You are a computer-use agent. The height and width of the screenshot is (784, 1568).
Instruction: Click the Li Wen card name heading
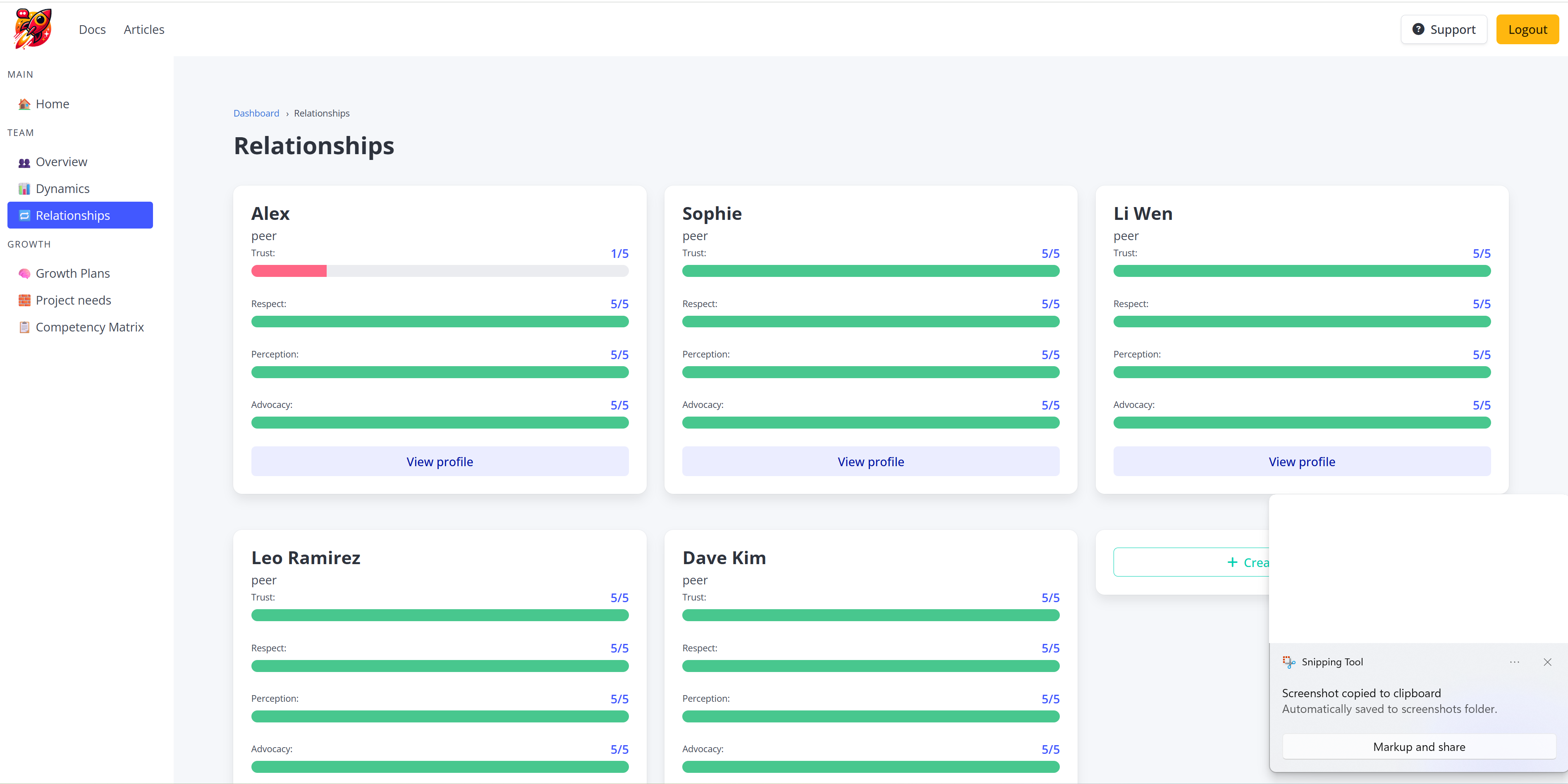[x=1143, y=214]
